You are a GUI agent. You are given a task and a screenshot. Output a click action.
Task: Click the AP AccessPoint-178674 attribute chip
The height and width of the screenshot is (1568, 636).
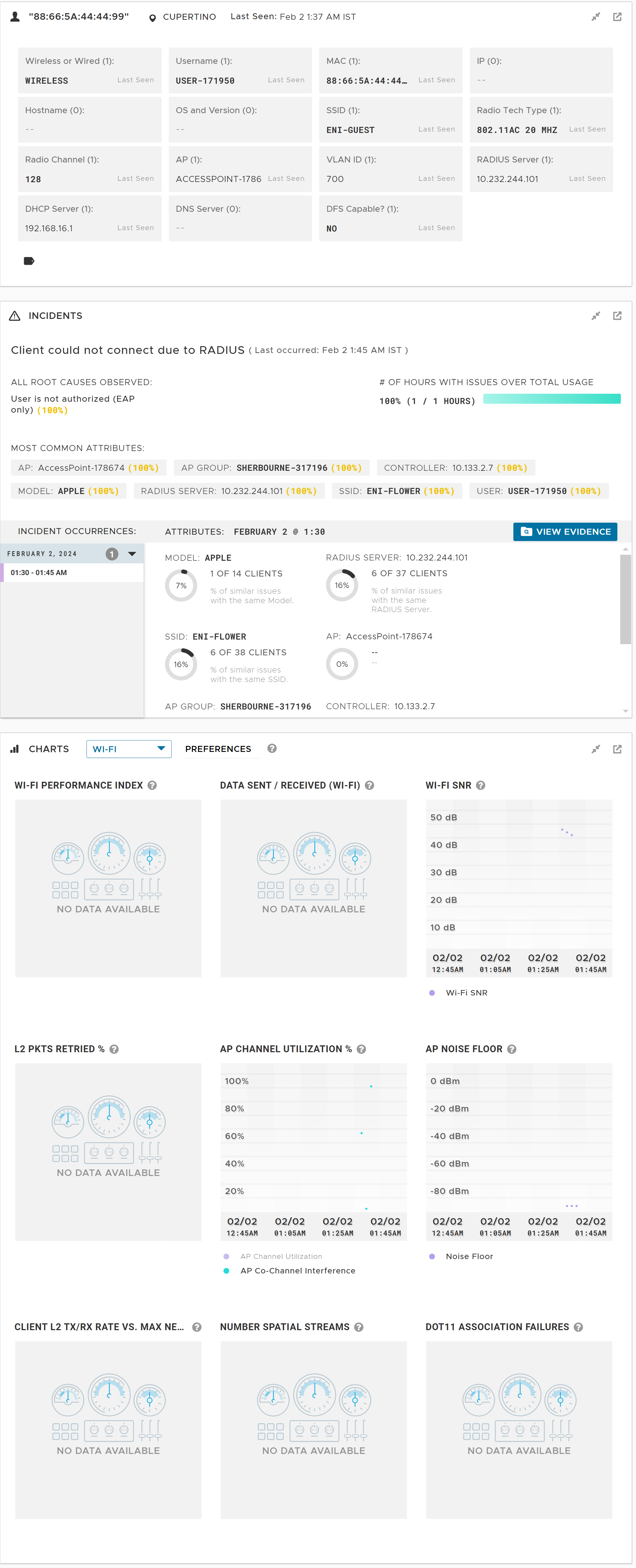click(x=88, y=468)
